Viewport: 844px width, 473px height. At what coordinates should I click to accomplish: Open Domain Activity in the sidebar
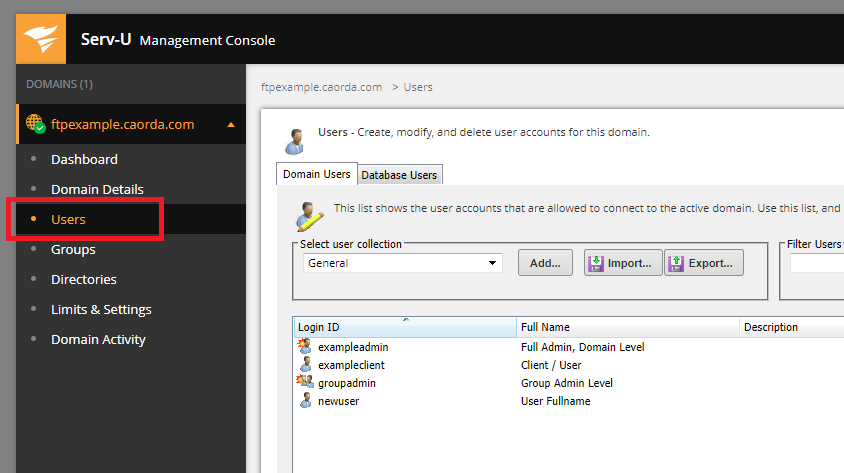(x=99, y=340)
